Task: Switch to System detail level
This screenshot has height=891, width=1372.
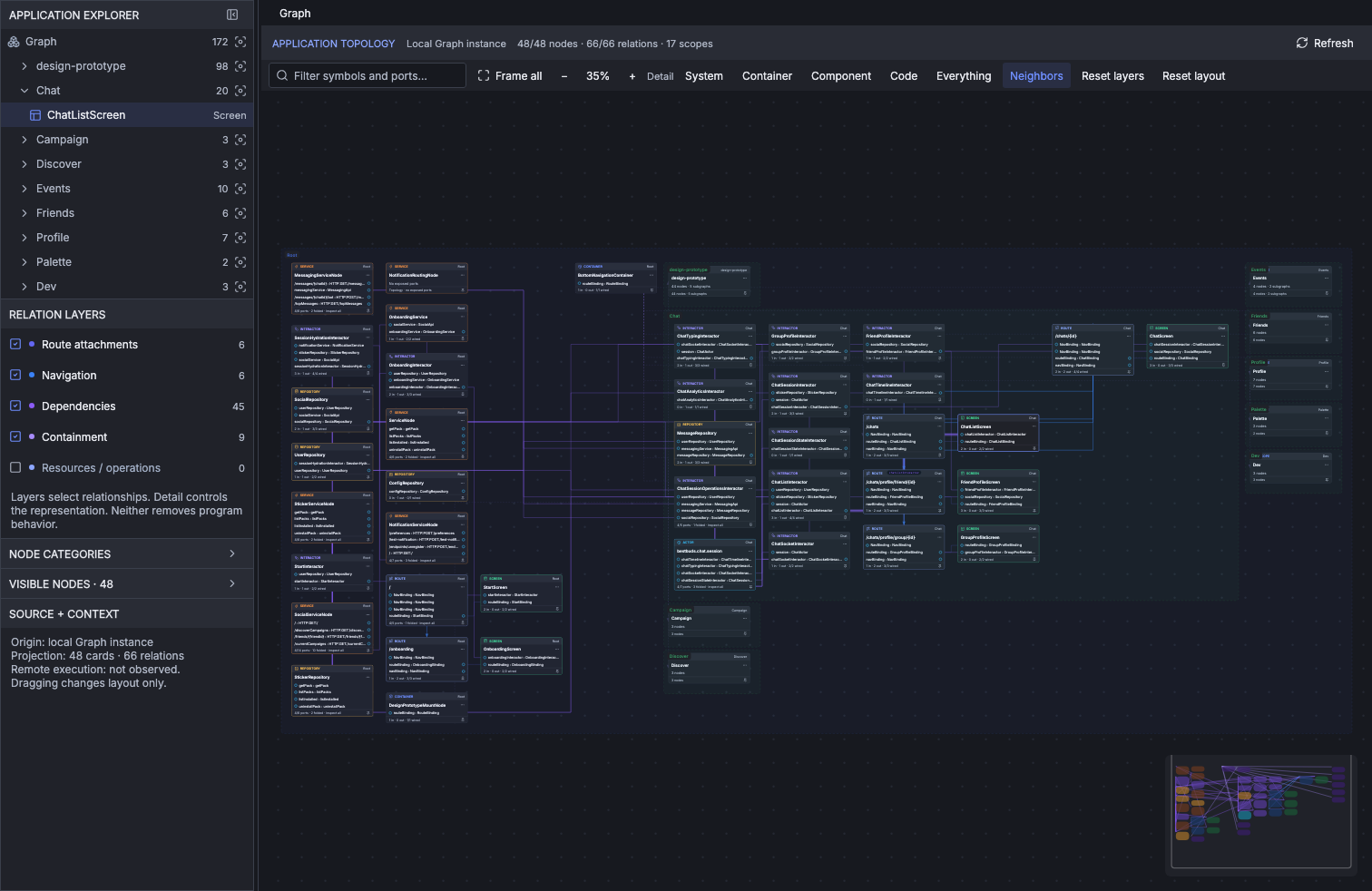Action: [704, 76]
